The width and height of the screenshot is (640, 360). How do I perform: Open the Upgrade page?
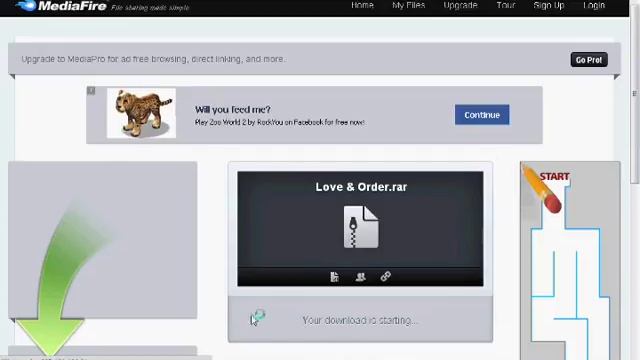(x=460, y=6)
